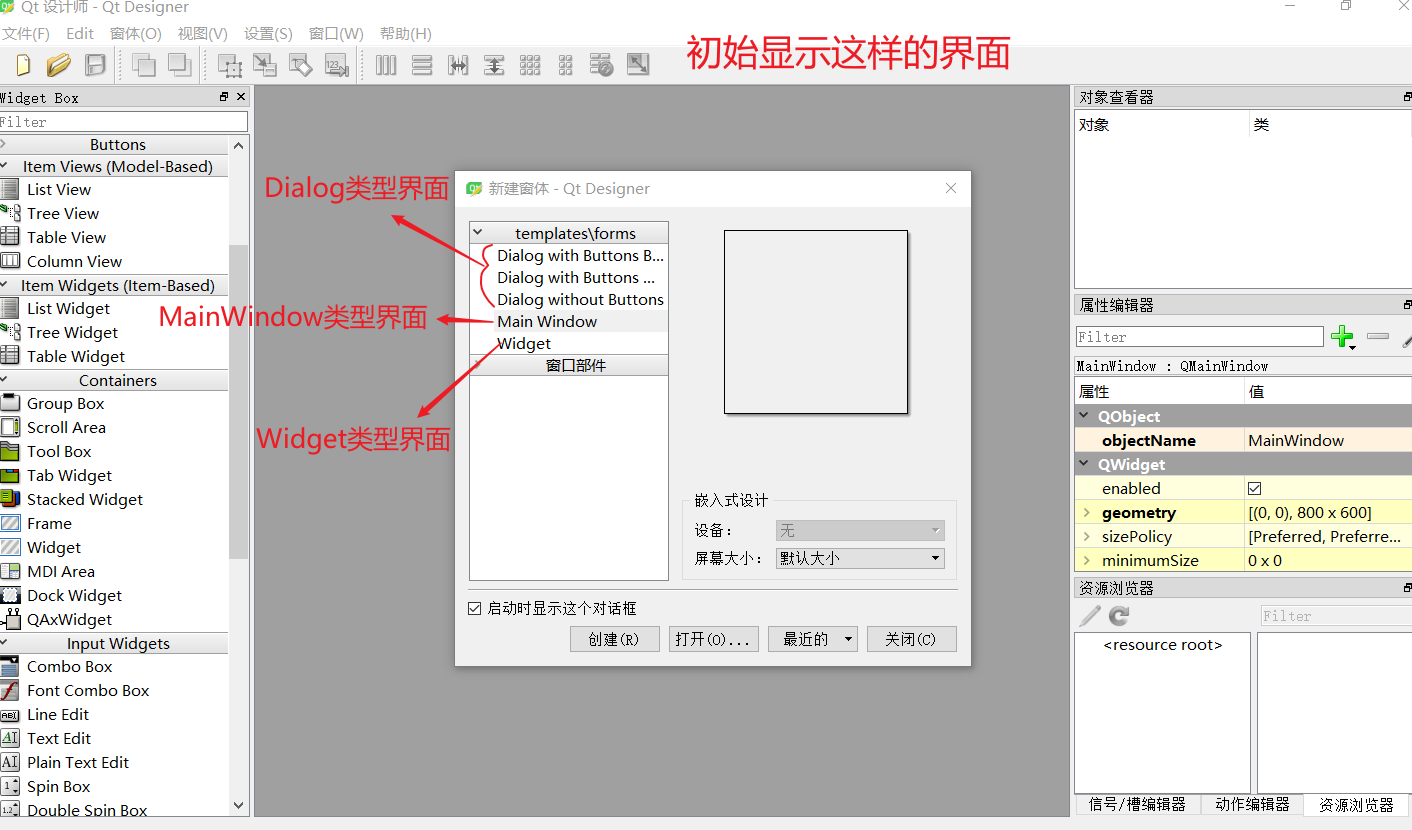Uncheck 启动时显示这个对话框 checkbox
The width and height of the screenshot is (1412, 830).
click(x=475, y=605)
